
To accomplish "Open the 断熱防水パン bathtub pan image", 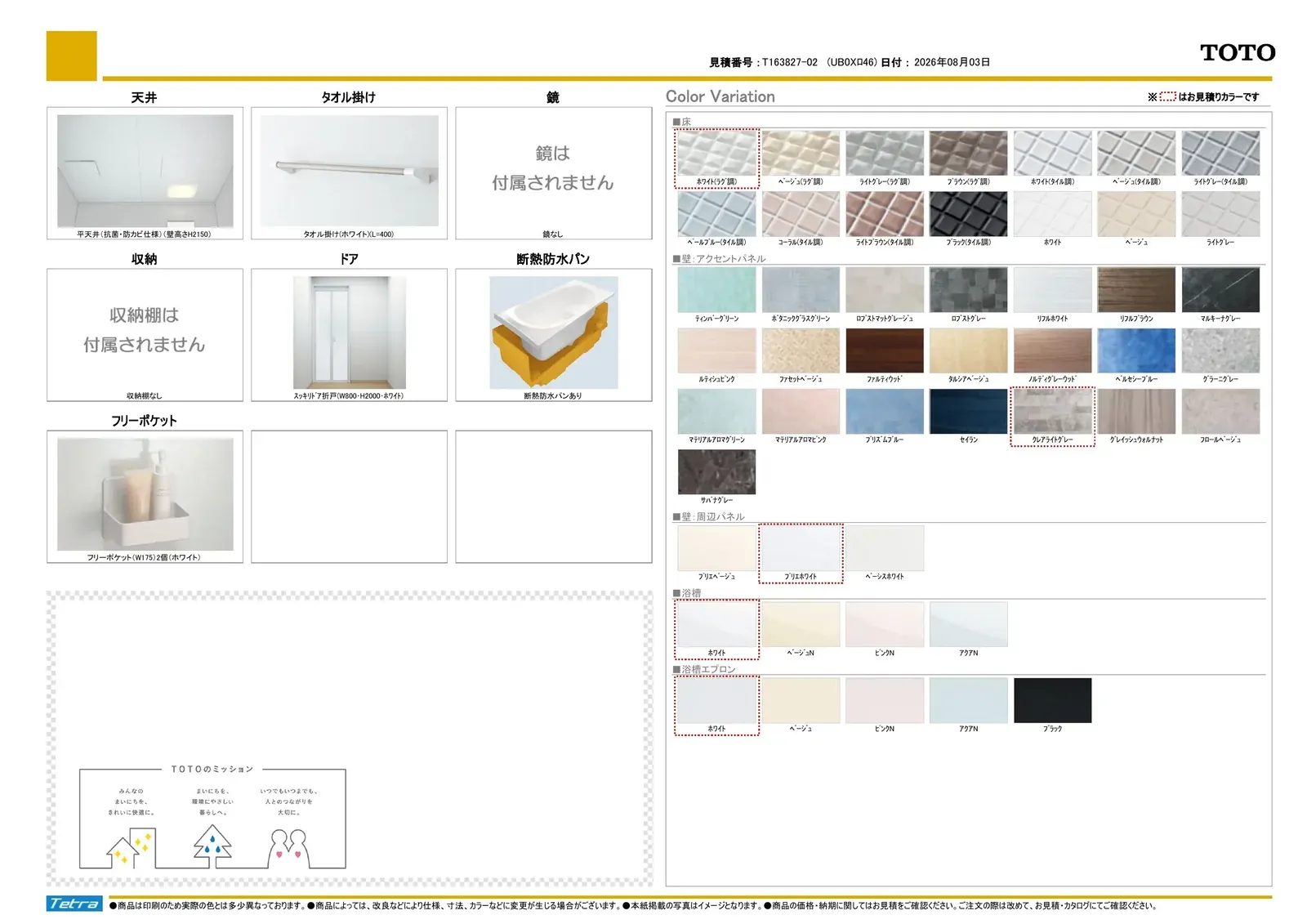I will (x=554, y=333).
